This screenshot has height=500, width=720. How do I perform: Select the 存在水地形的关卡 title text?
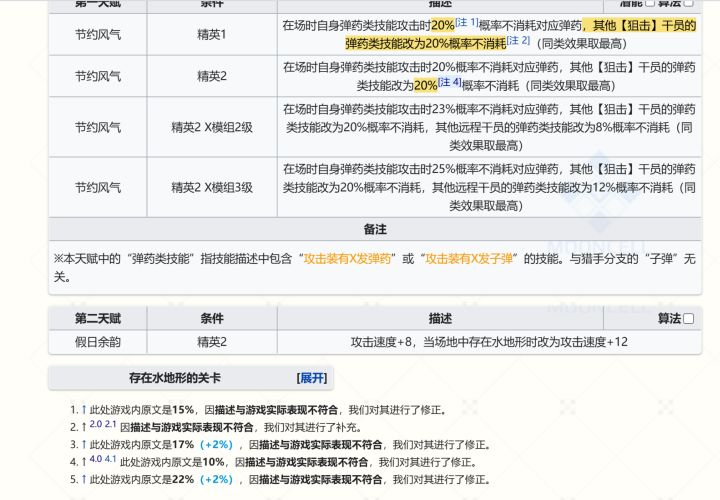pos(174,378)
